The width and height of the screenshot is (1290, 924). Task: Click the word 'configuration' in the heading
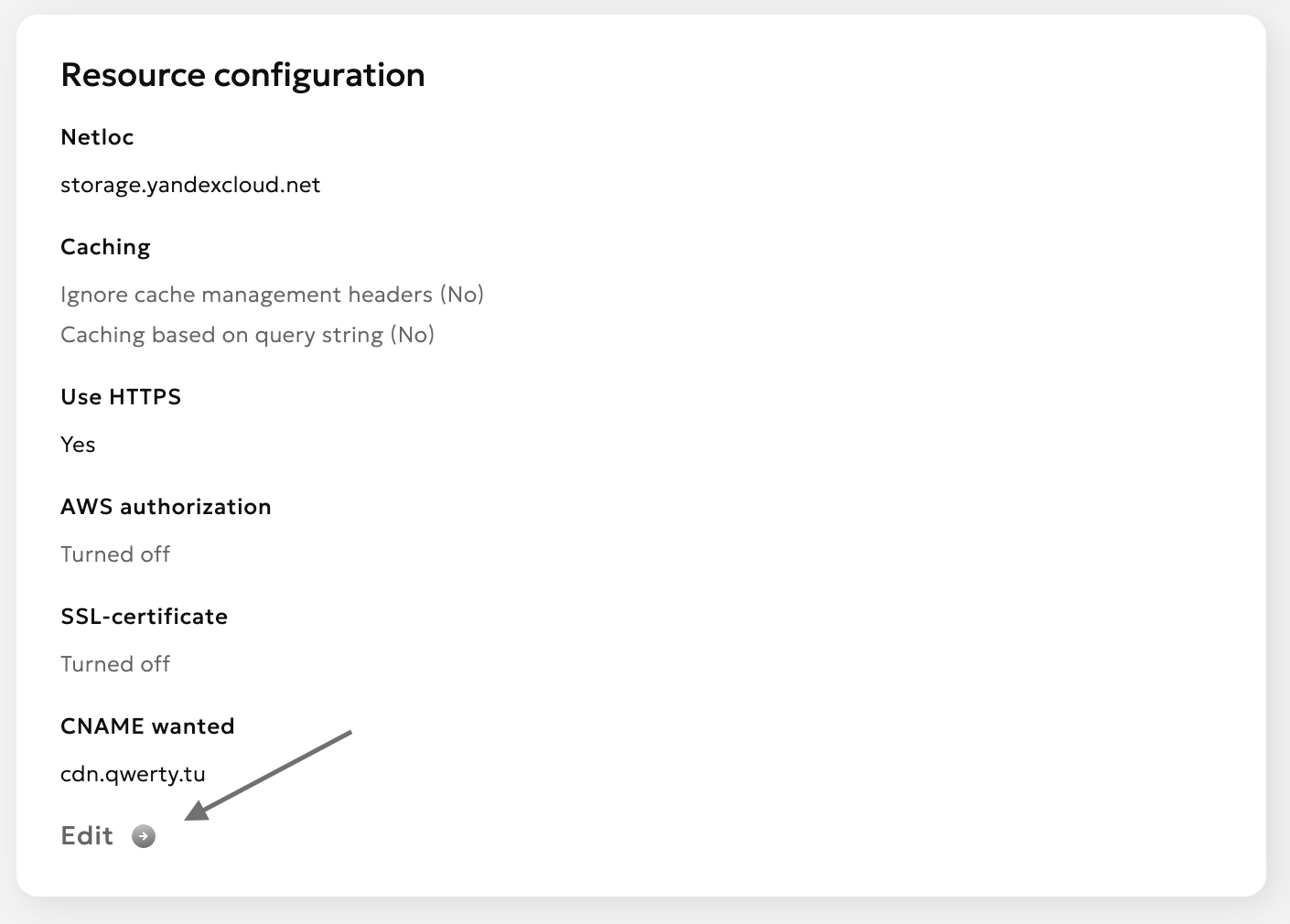click(319, 75)
